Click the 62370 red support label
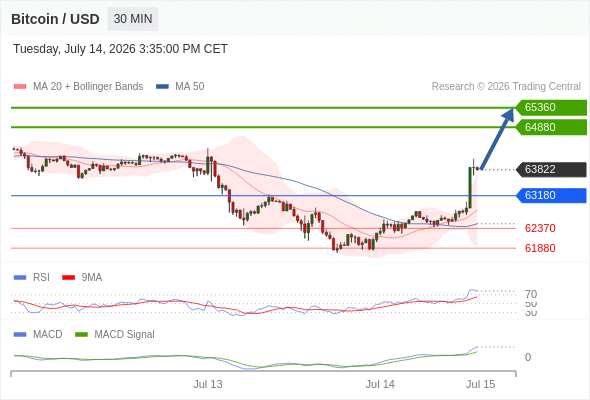The width and height of the screenshot is (590, 400). 540,228
